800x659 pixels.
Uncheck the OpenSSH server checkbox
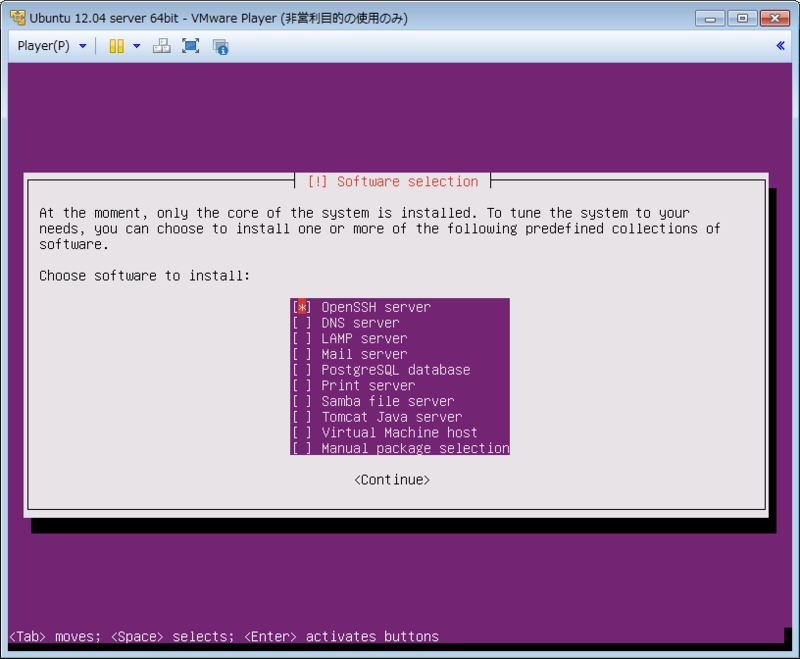pyautogui.click(x=302, y=307)
